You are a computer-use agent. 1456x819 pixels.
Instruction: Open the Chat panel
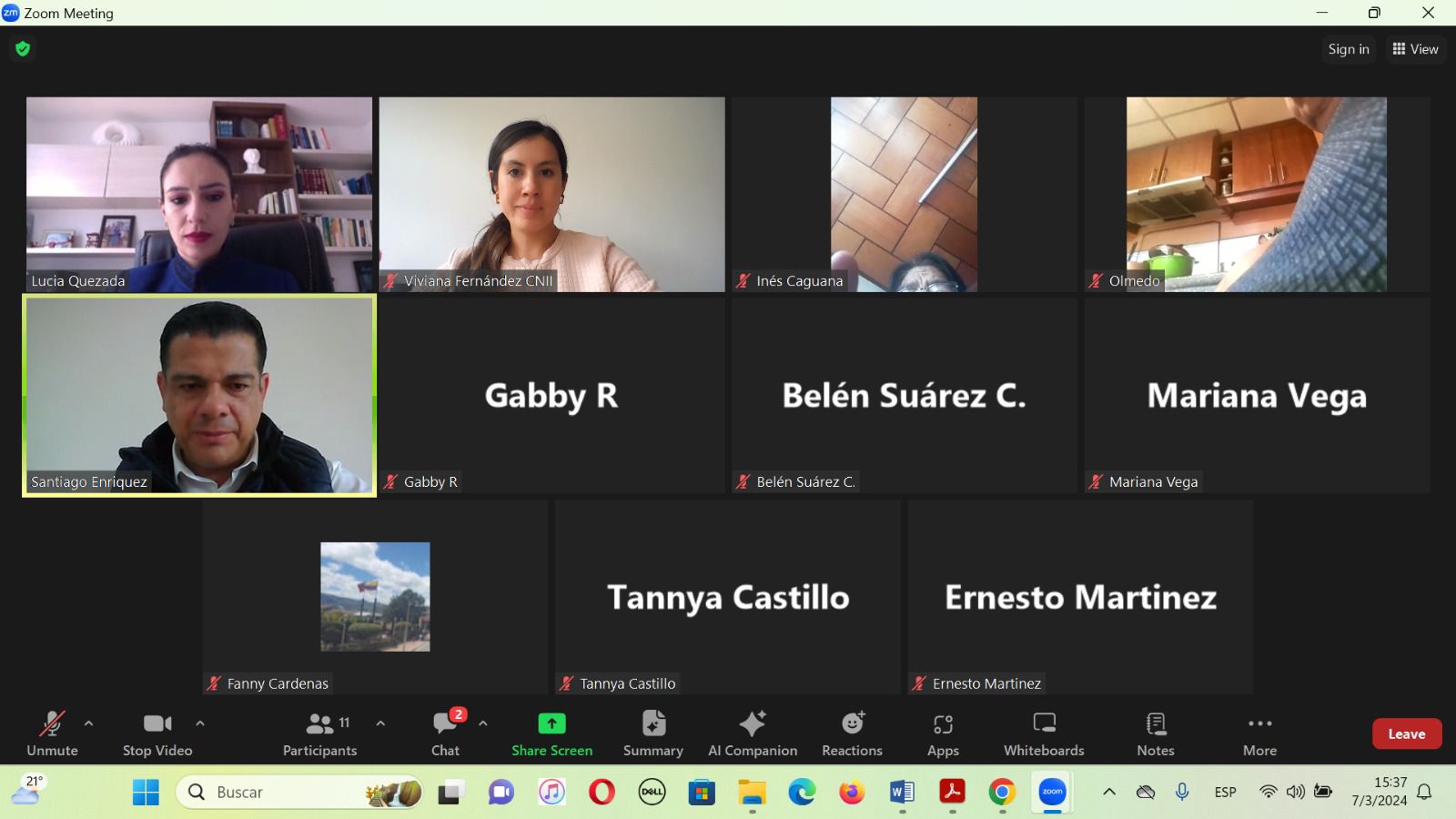coord(445,733)
